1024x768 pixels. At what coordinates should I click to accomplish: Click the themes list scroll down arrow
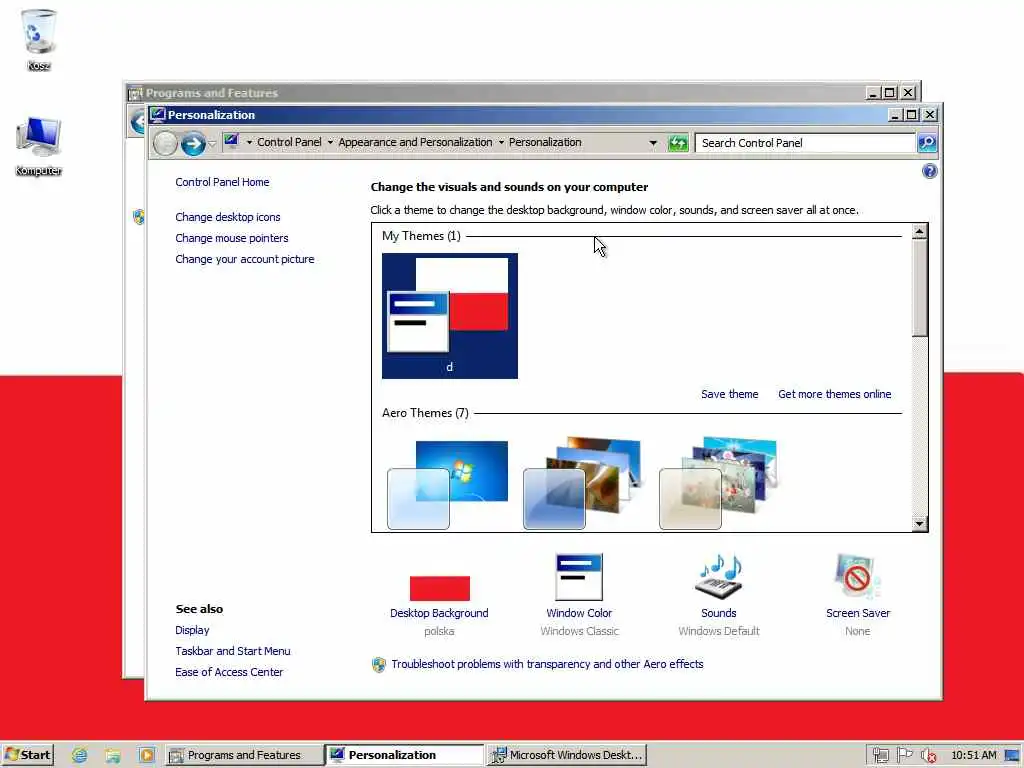tap(920, 523)
